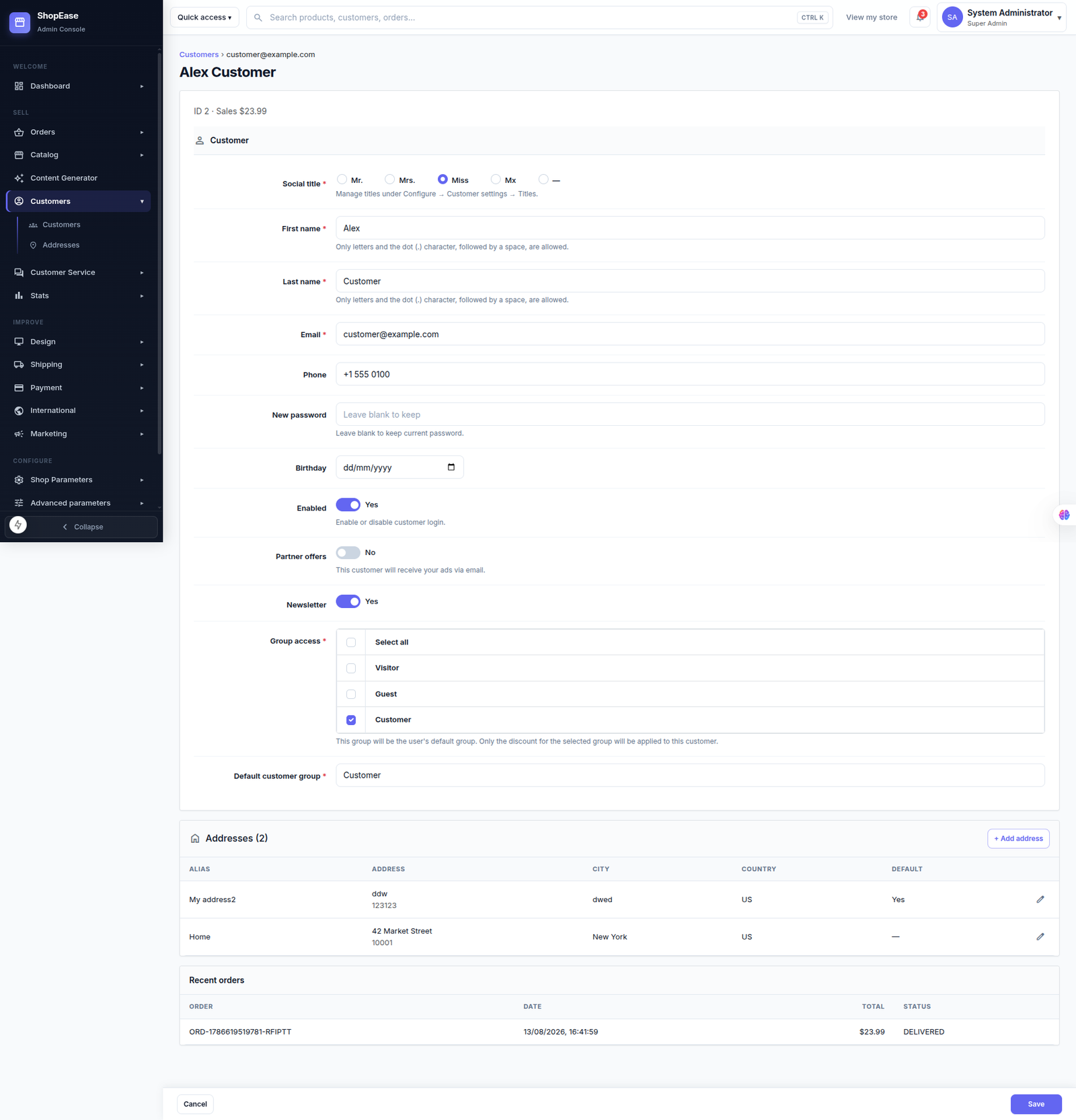Open the Default customer group dropdown
Image resolution: width=1076 pixels, height=1120 pixels.
(690, 775)
